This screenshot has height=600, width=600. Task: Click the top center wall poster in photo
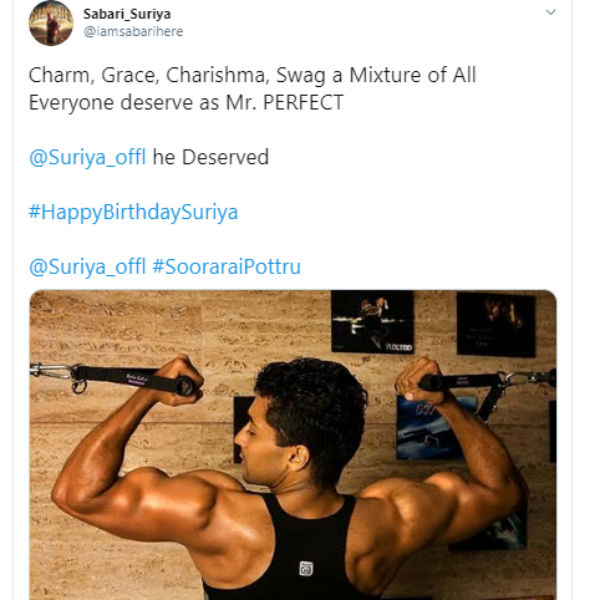[372, 322]
